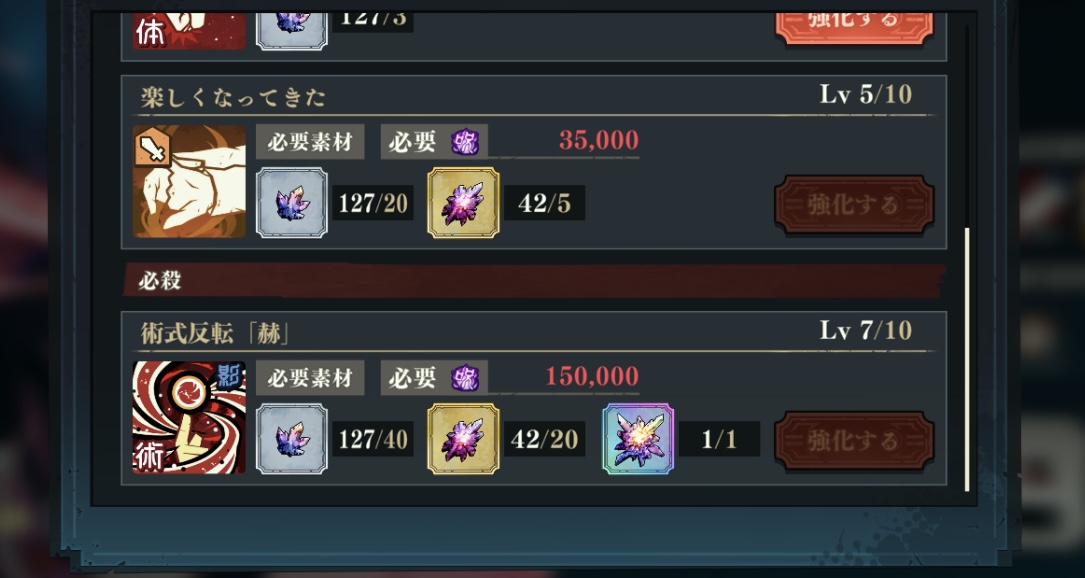Viewport: 1085px width, 578px height.
Task: Click the skill list vertical scrollbar
Action: 967,359
